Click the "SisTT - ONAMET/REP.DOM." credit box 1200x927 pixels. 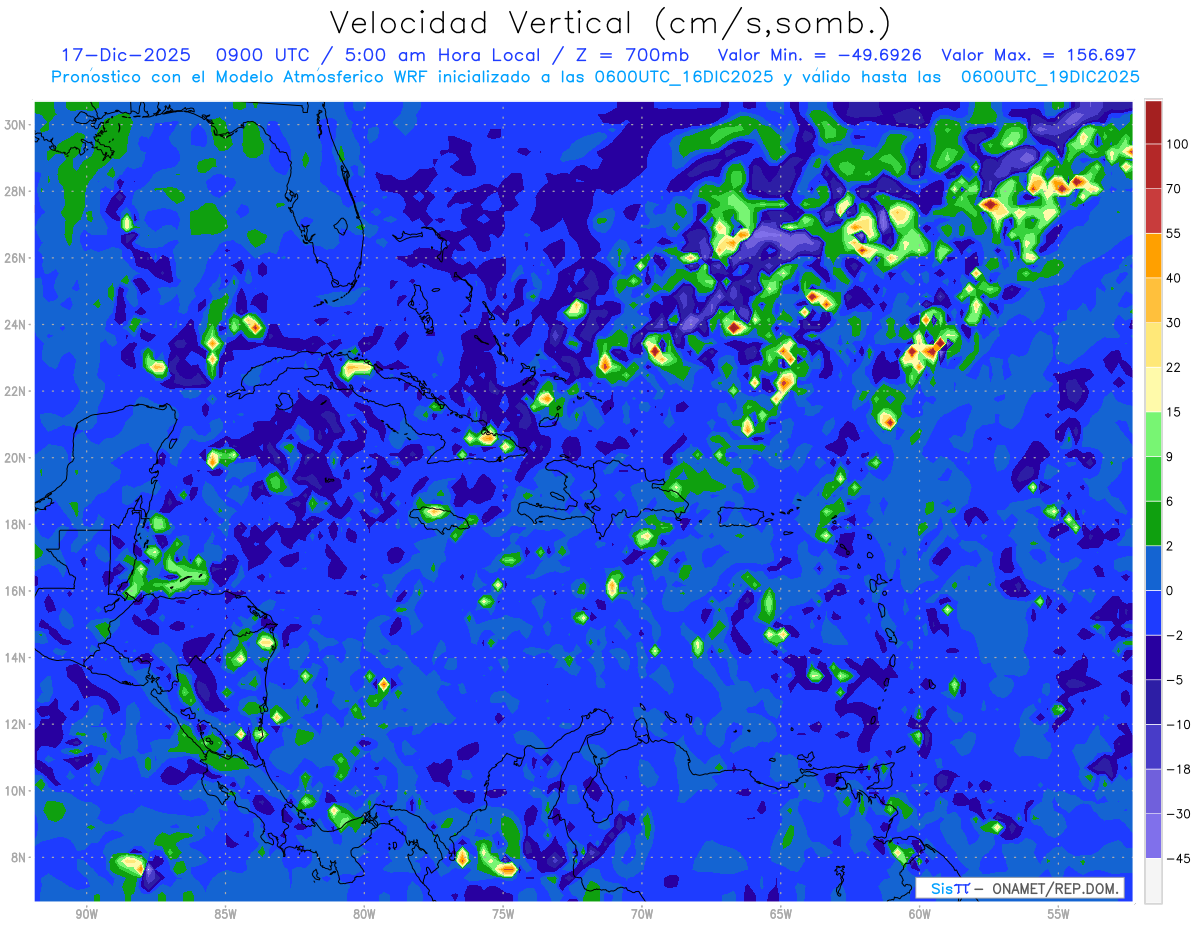(1021, 888)
